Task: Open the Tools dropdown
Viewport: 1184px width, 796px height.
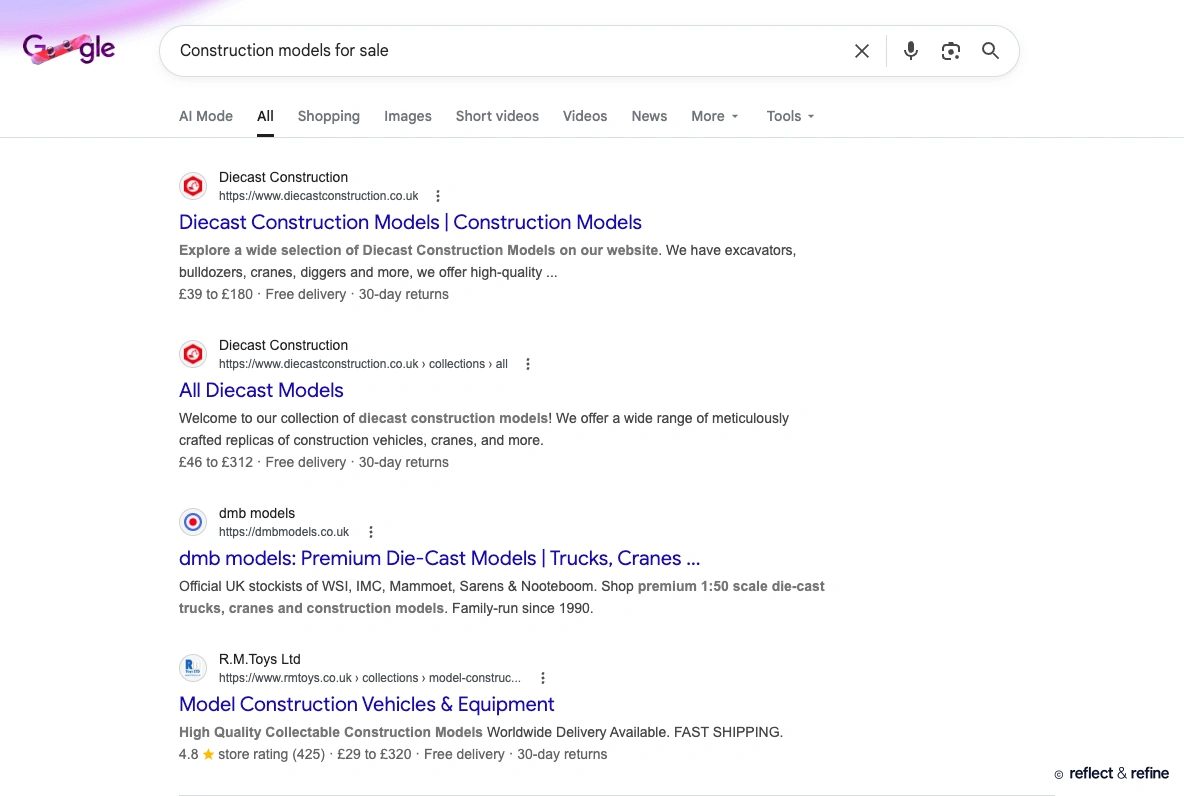Action: (790, 116)
